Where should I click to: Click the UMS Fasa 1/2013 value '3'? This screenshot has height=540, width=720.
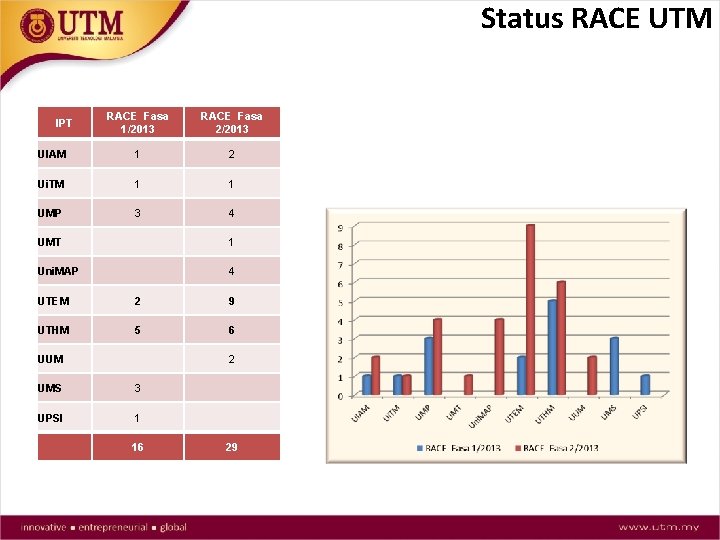[137, 388]
